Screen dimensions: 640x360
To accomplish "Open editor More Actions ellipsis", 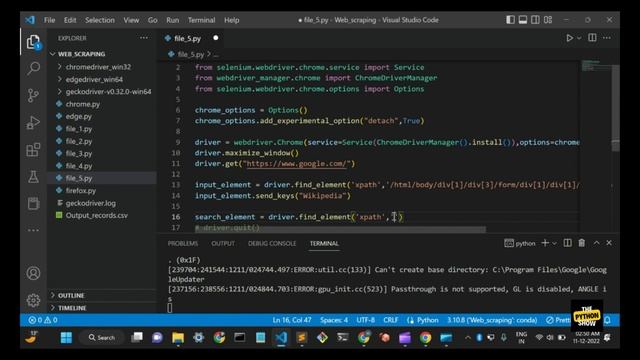I will [607, 38].
